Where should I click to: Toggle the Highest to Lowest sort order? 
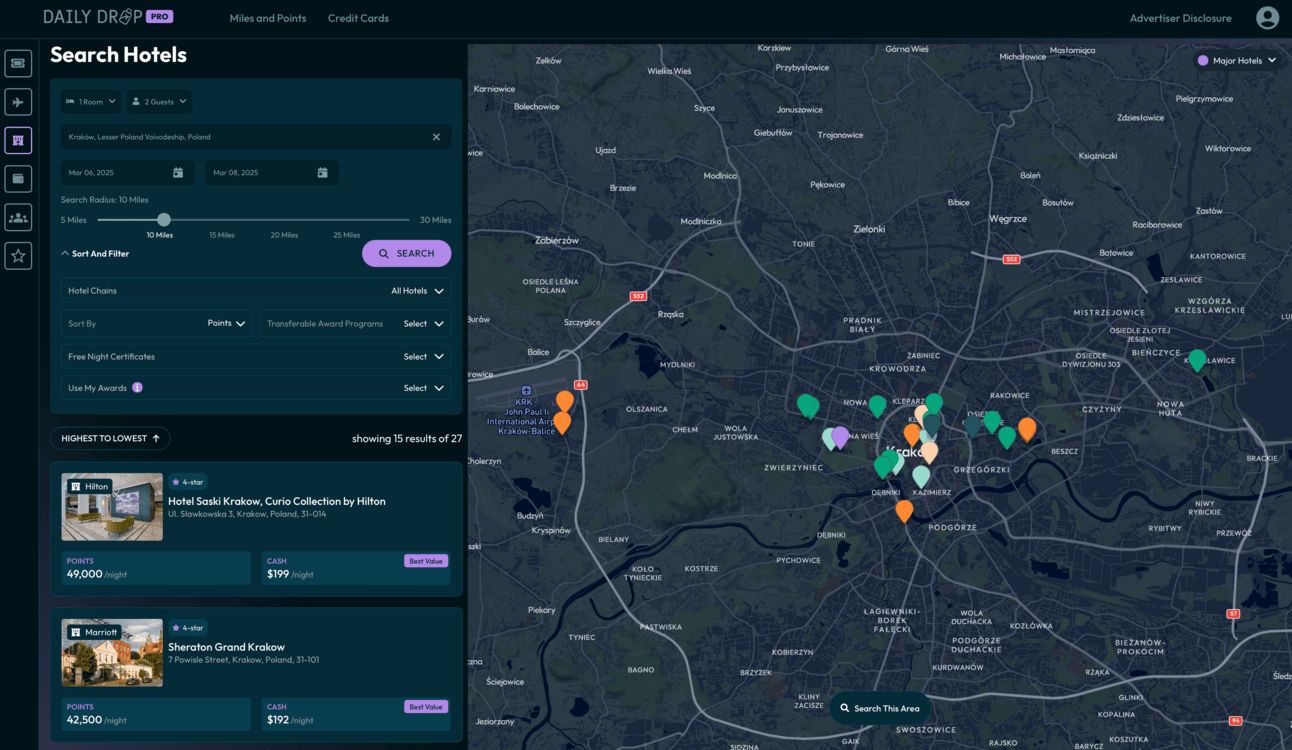point(110,438)
